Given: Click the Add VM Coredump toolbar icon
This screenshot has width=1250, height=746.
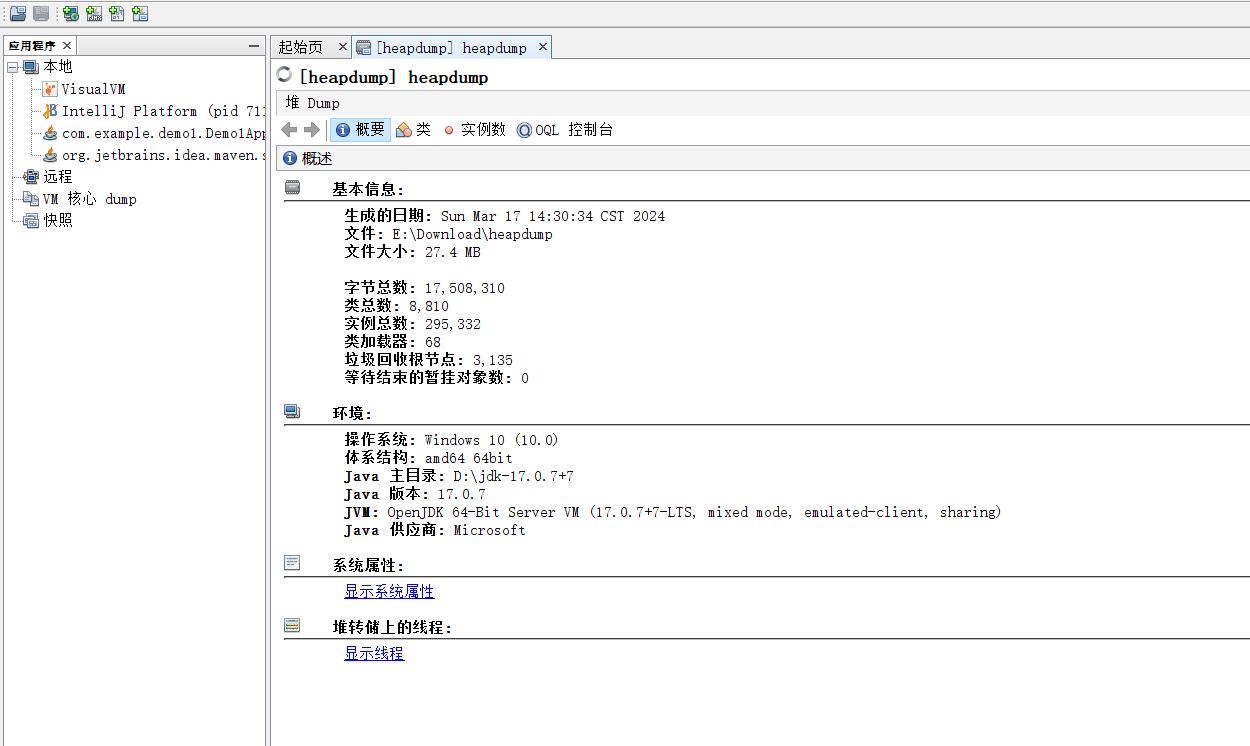Looking at the screenshot, I should 117,13.
